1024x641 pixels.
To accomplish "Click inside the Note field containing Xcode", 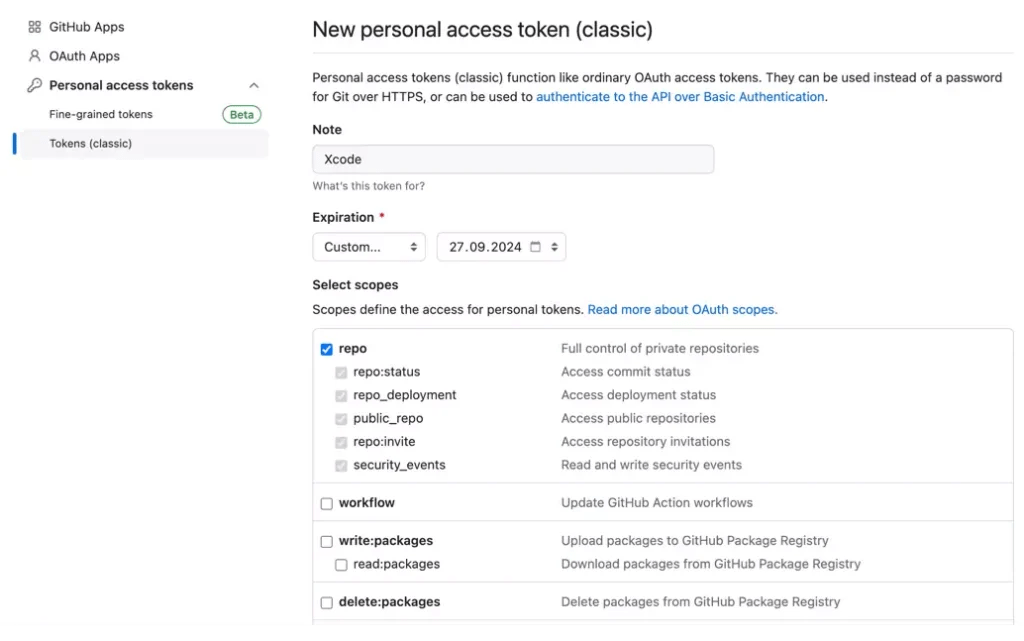I will [x=513, y=158].
